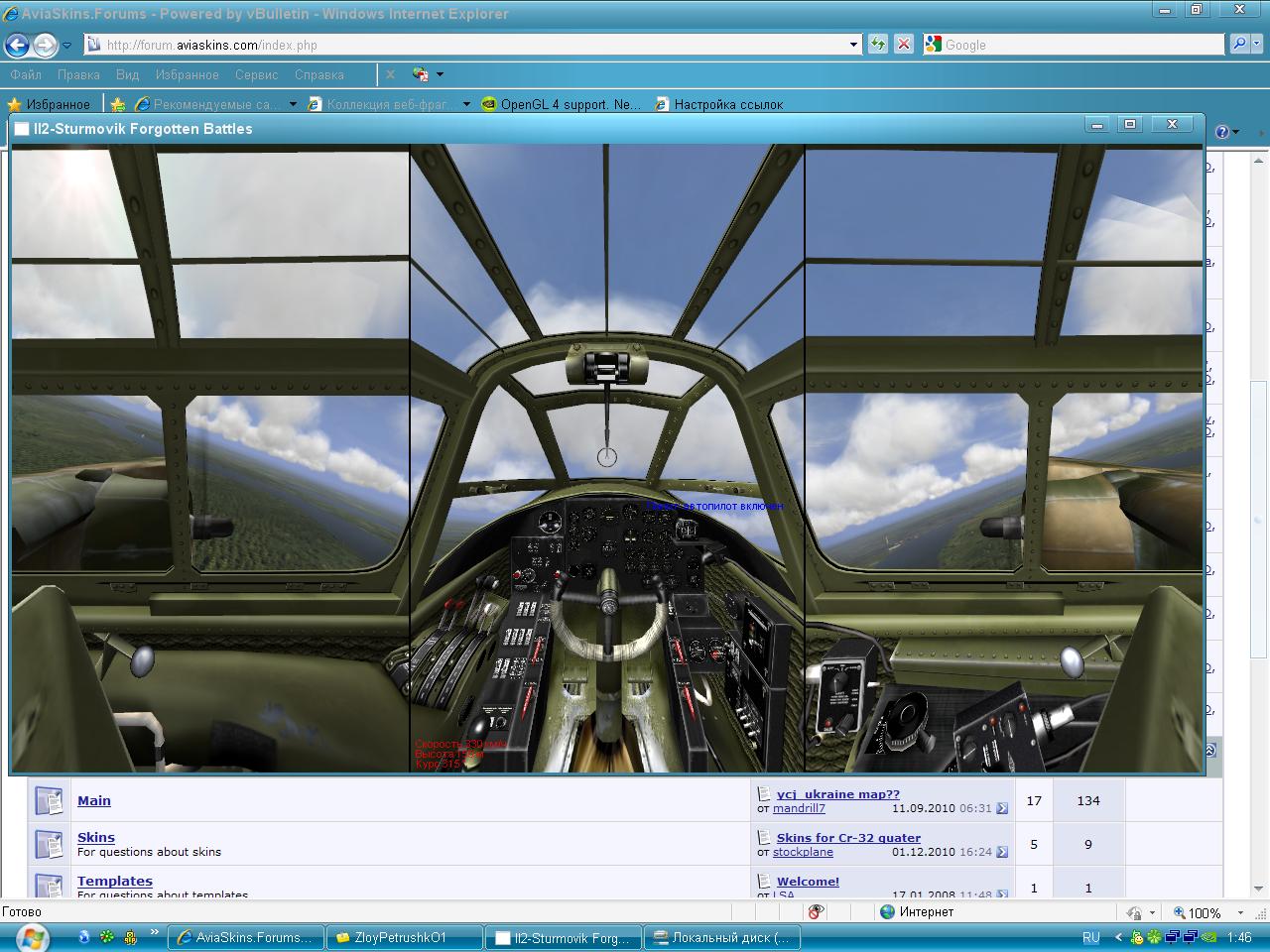Click the Main forum folder icon

pos(49,800)
